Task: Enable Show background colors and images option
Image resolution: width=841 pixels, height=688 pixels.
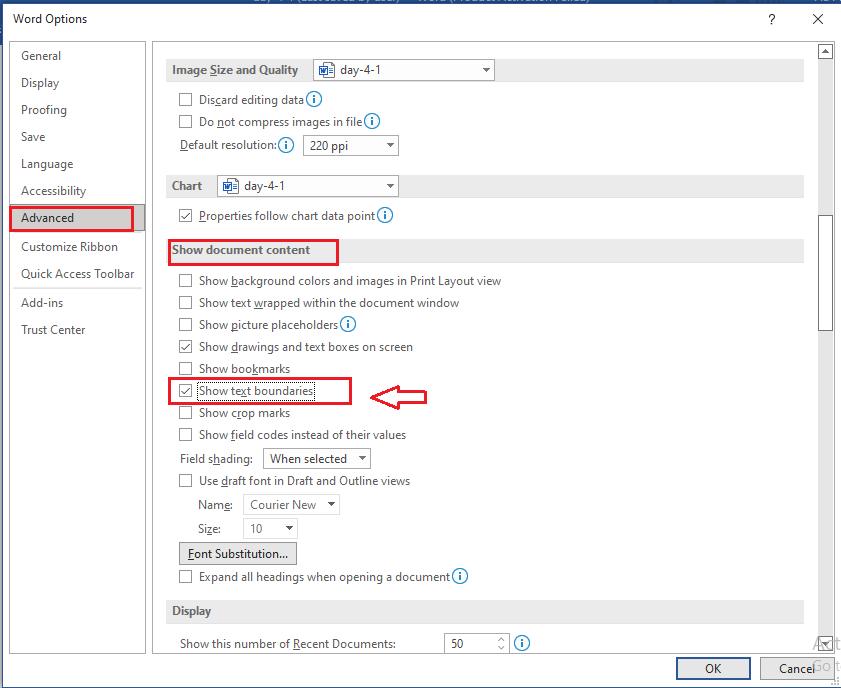Action: click(x=185, y=280)
